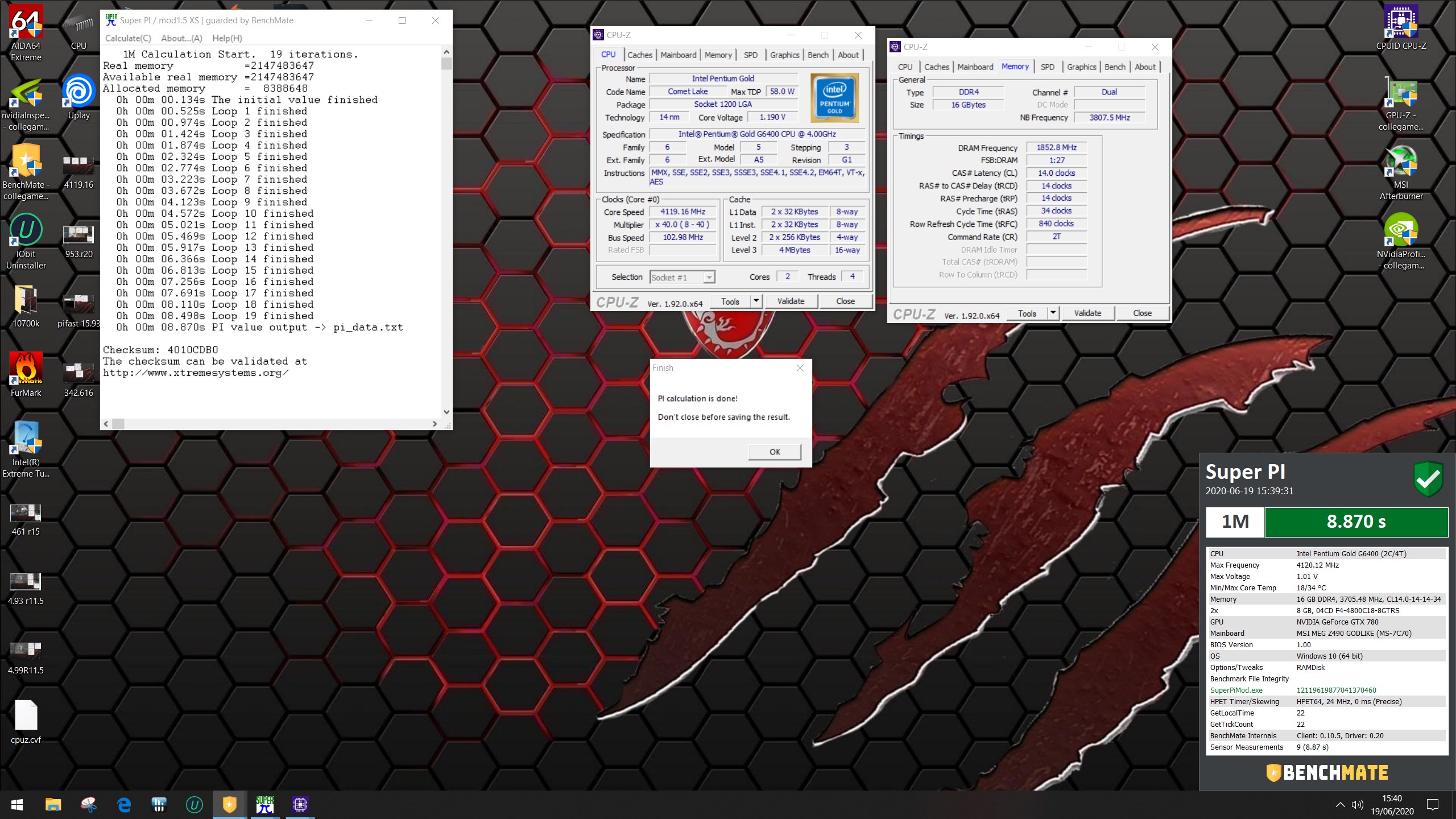
Task: Open IObit Uninstaller taskbar icon
Action: click(x=195, y=805)
